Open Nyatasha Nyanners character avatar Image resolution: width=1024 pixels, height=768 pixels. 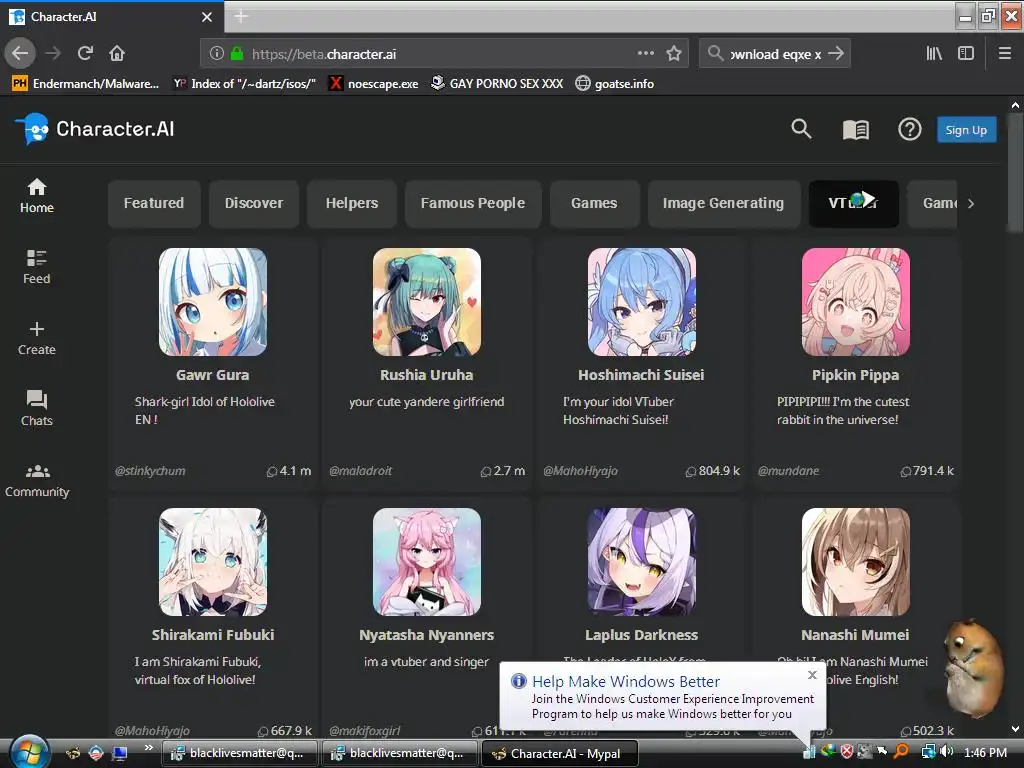[427, 562]
